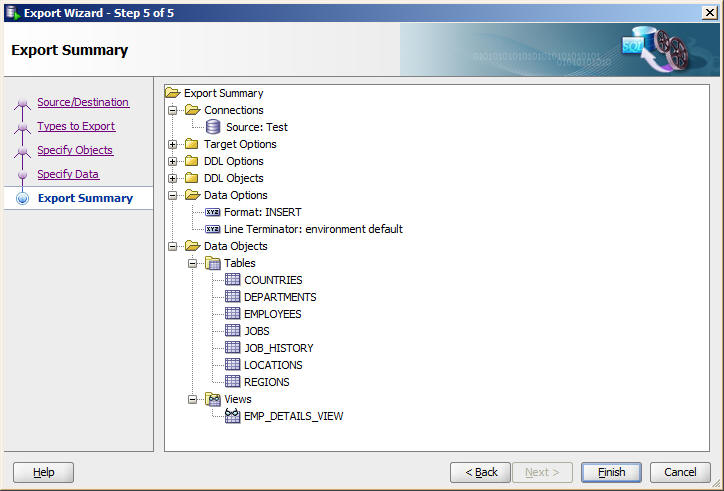Click the Data Objects folder icon

click(x=192, y=246)
